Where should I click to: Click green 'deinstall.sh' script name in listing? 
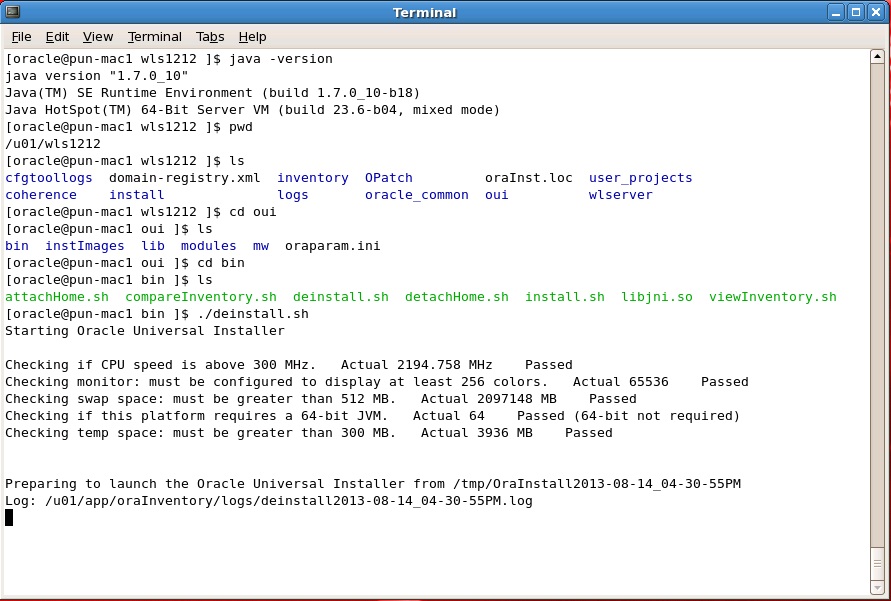341,297
